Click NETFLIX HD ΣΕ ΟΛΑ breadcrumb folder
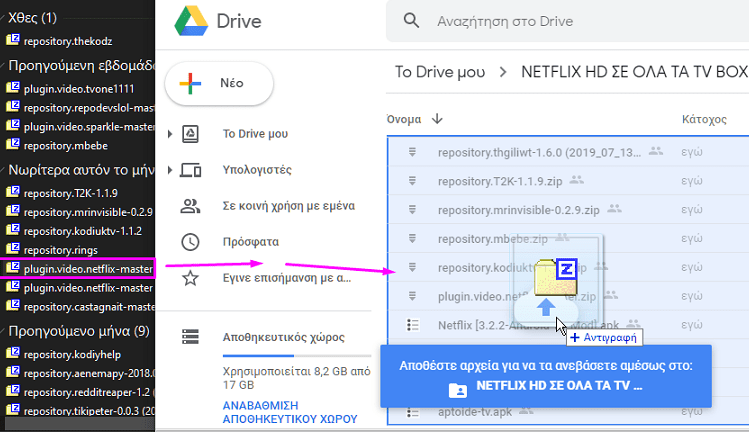Image resolution: width=749 pixels, height=432 pixels. [634, 72]
